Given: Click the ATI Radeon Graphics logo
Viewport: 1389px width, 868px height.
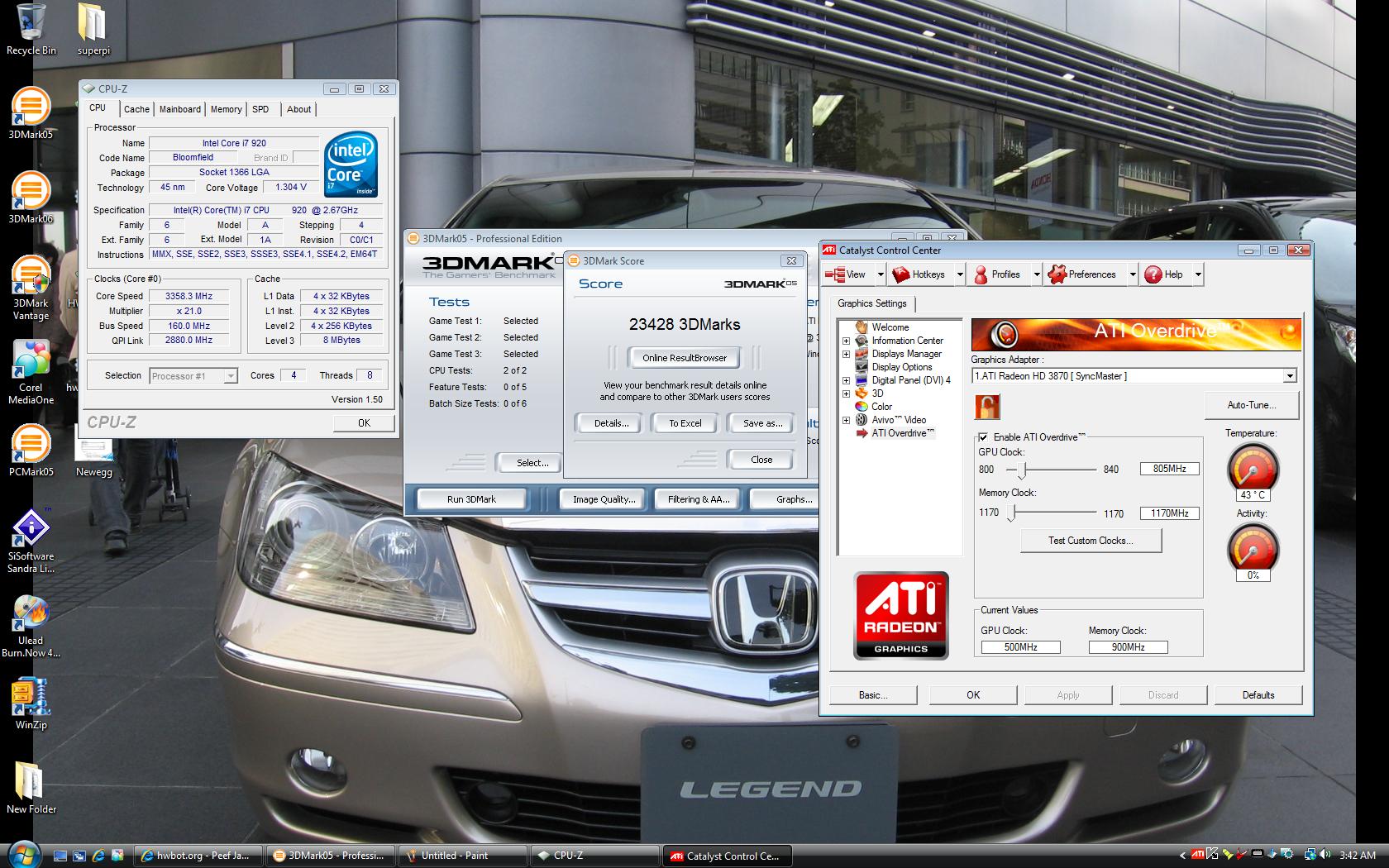Looking at the screenshot, I should pos(900,616).
